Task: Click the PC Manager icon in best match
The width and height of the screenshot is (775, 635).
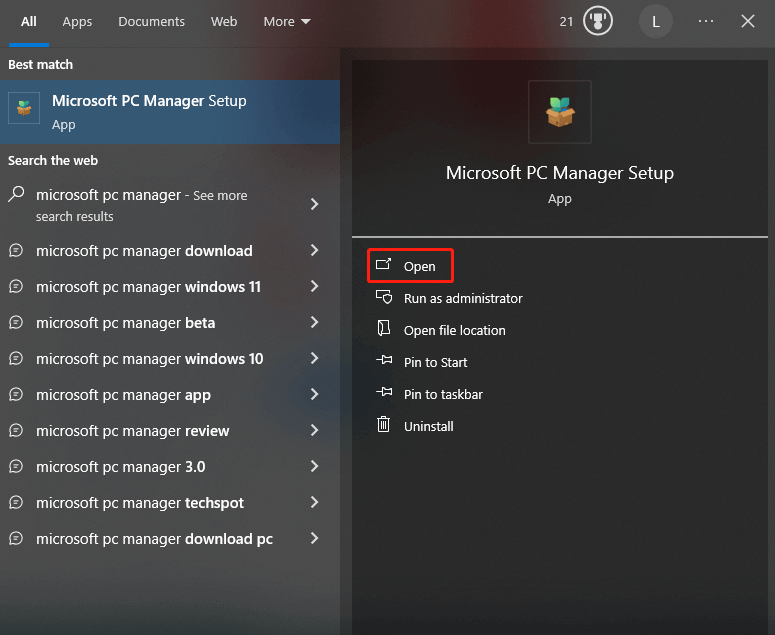Action: [x=24, y=108]
